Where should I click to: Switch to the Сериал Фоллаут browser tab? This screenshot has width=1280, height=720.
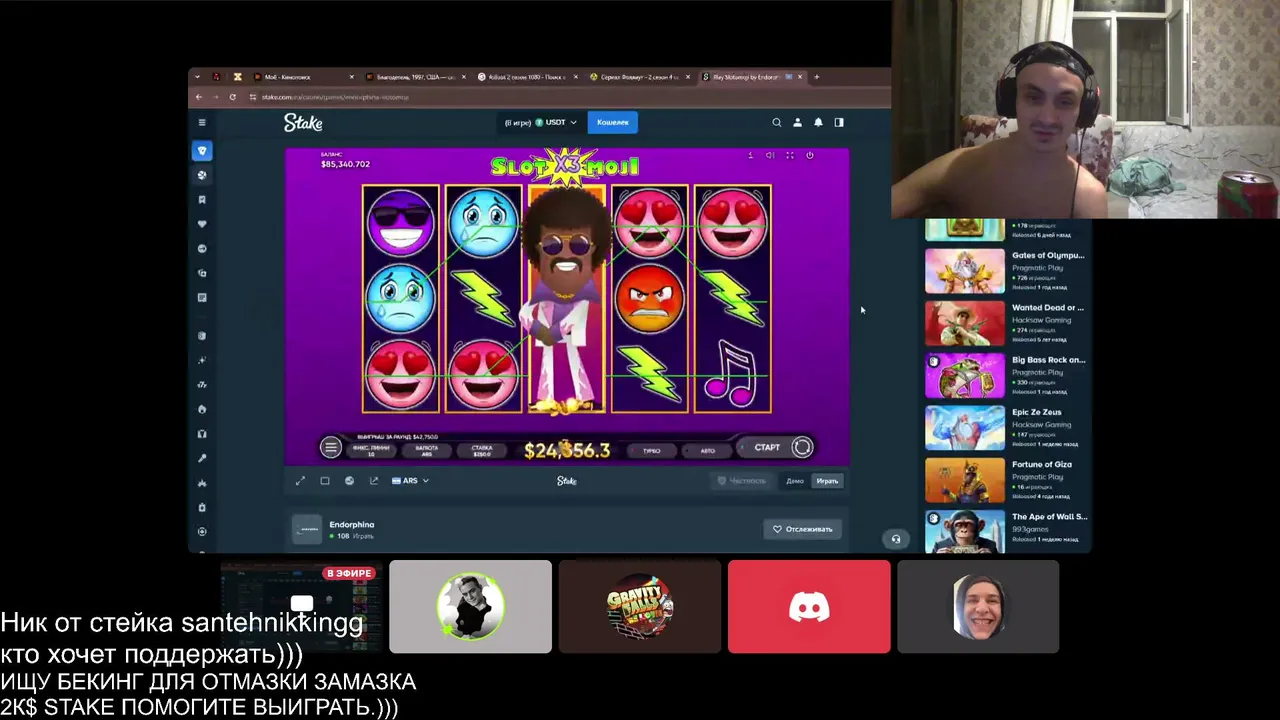(639, 77)
